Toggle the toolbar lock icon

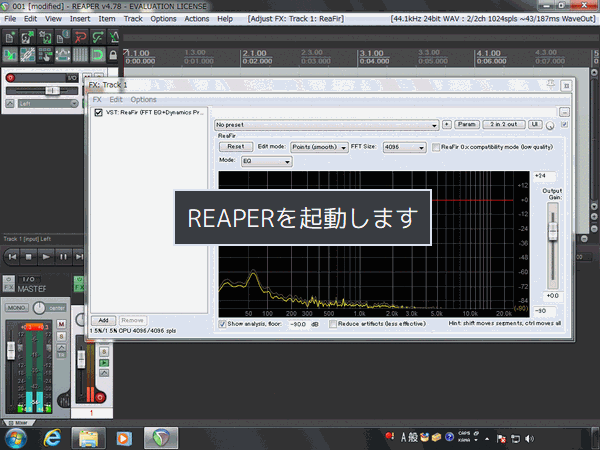point(113,54)
